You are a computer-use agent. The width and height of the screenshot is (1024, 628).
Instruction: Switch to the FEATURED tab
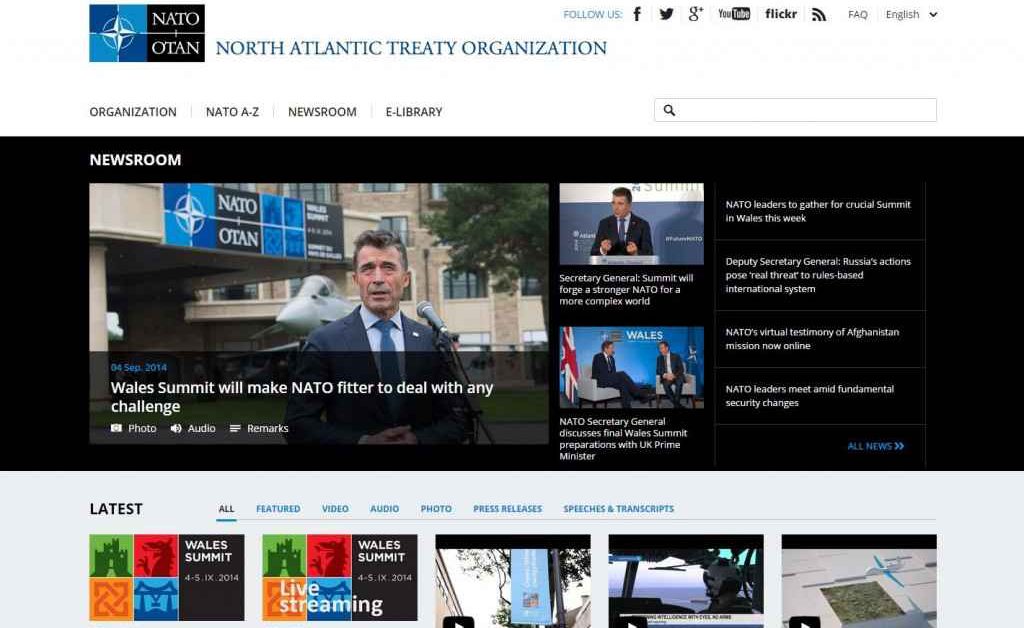point(278,509)
